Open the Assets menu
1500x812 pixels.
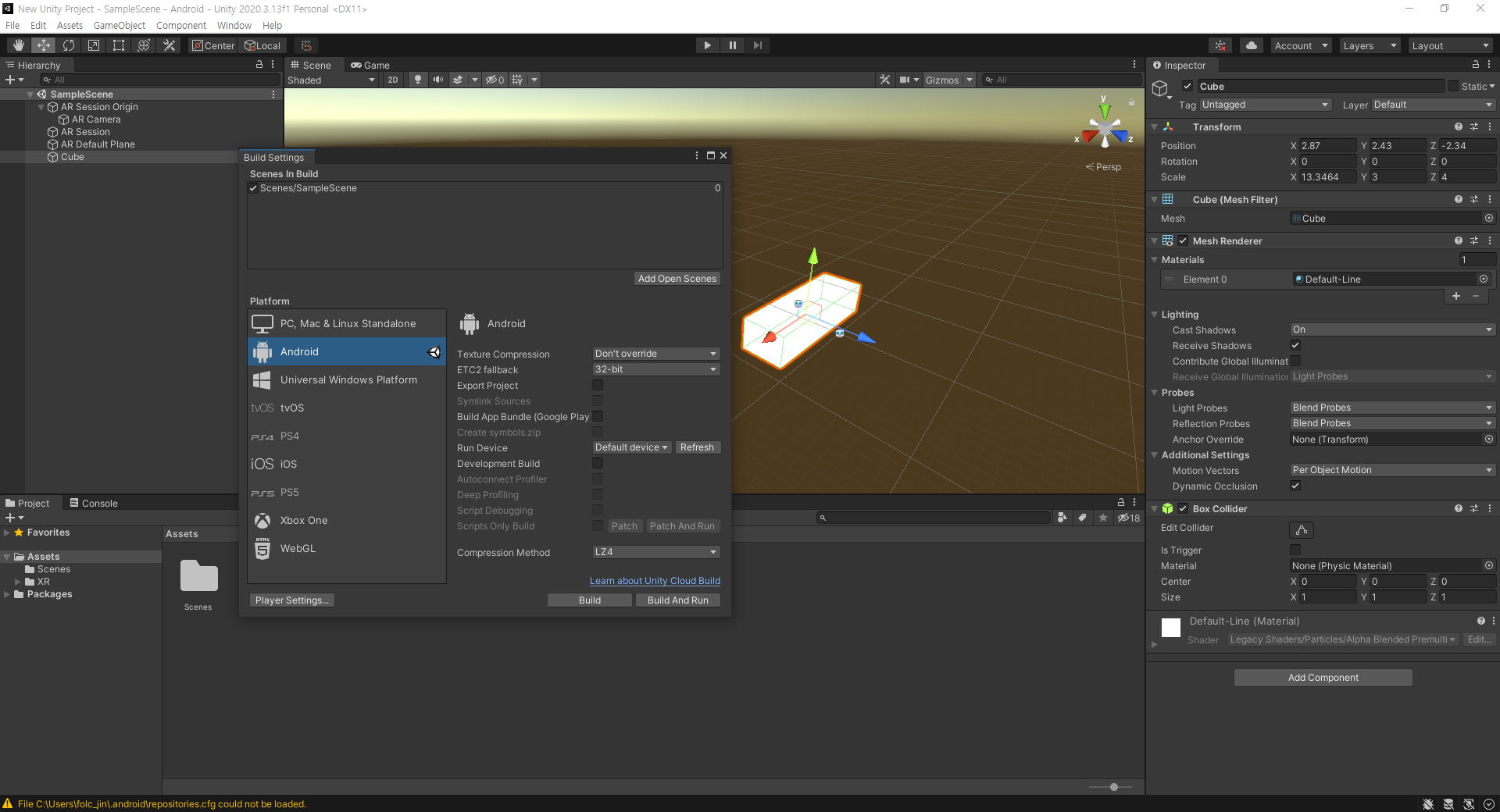[x=70, y=25]
